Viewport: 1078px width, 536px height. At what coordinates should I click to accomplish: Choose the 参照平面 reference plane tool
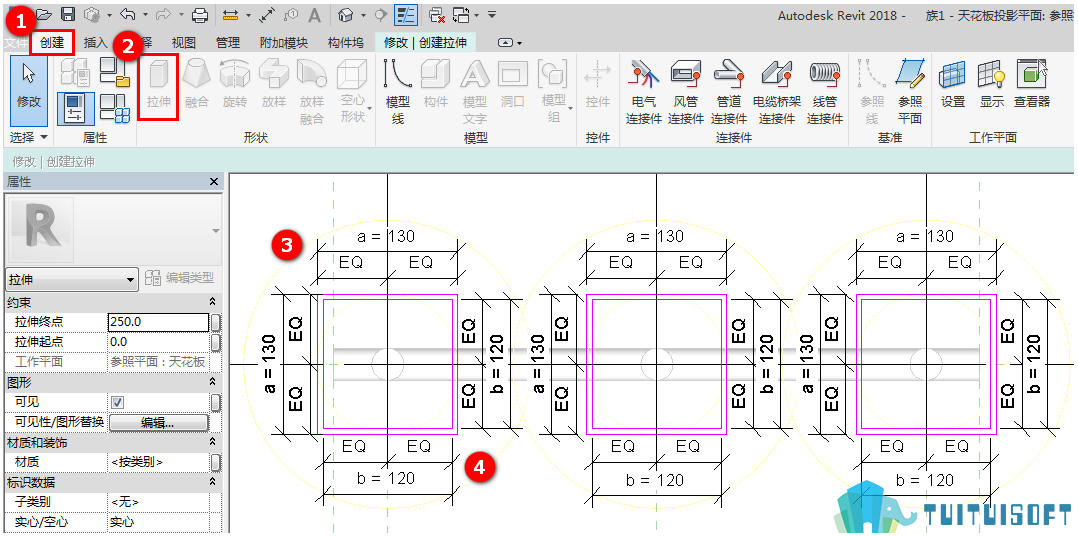910,92
